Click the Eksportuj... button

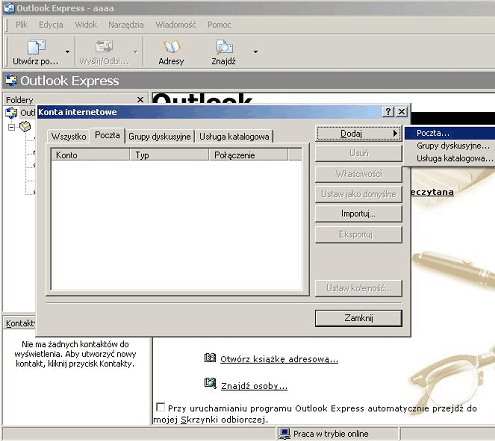point(358,234)
